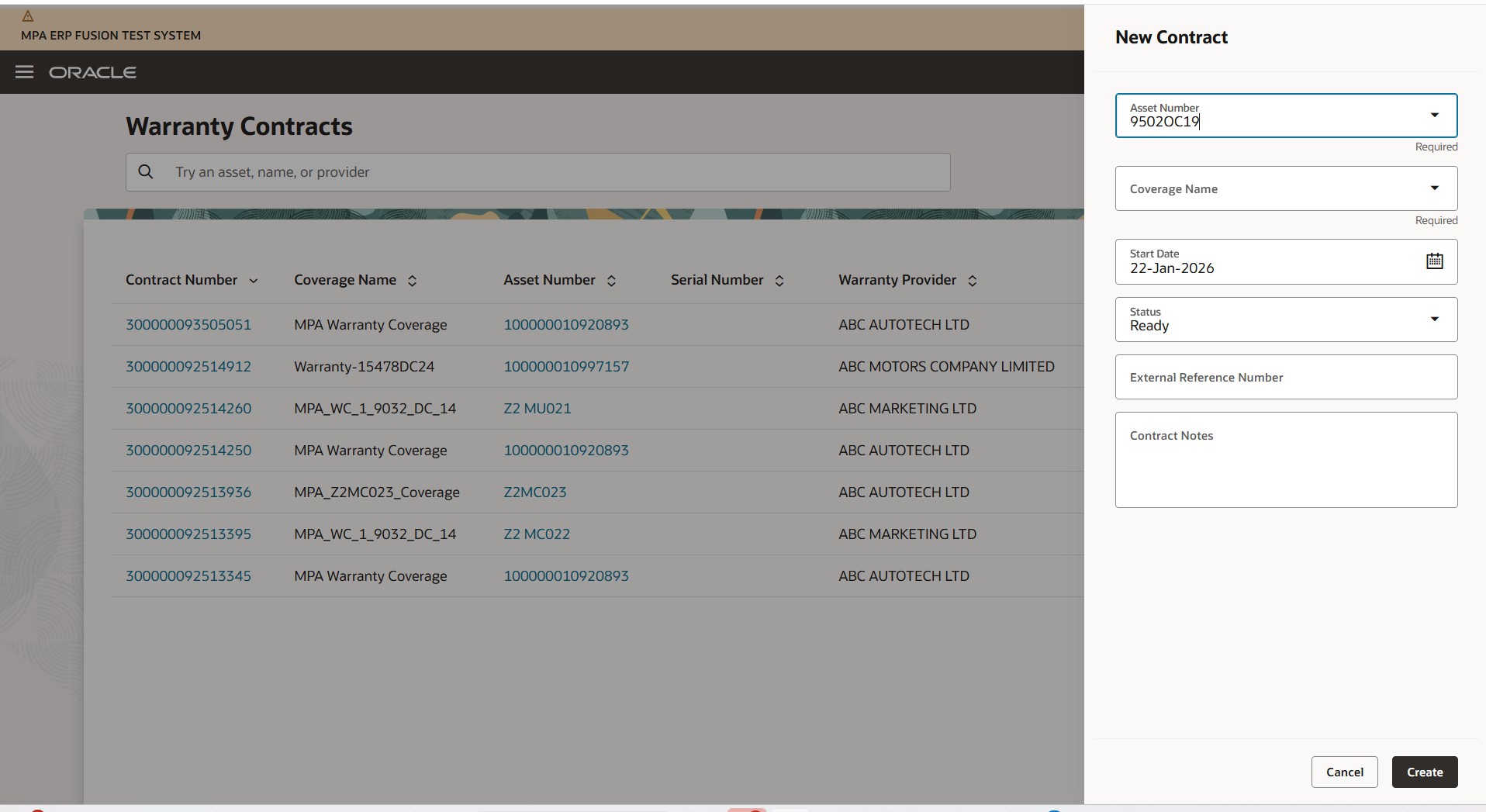This screenshot has width=1486, height=812.
Task: Click the MPA ERP FUSION TEST SYSTEM banner text
Action: tap(111, 36)
